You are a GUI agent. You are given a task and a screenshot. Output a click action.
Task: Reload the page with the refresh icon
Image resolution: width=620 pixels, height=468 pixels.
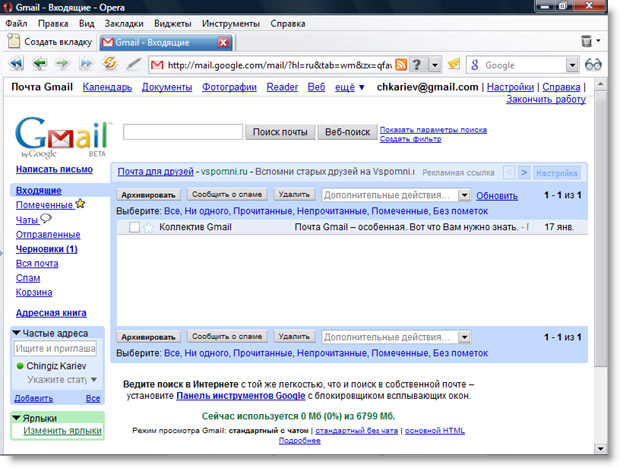click(x=110, y=63)
